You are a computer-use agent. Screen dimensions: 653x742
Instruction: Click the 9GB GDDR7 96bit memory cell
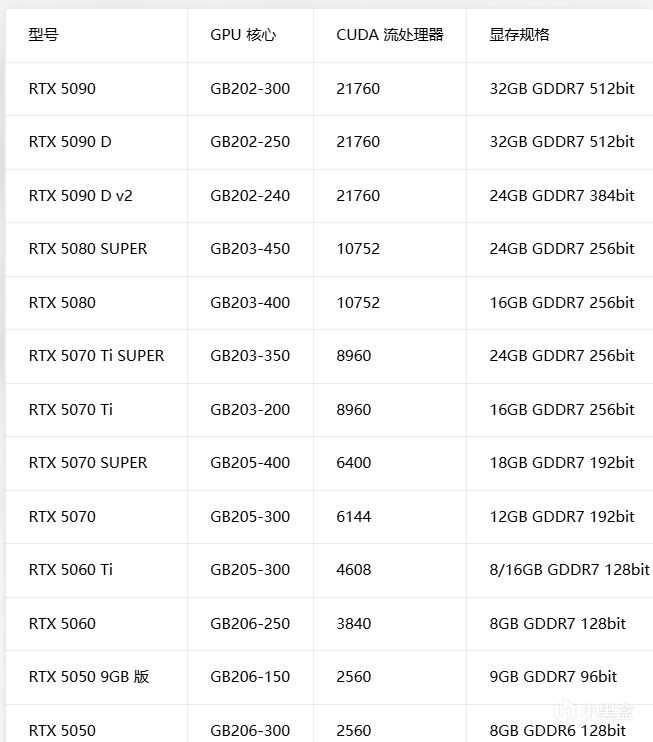(553, 676)
